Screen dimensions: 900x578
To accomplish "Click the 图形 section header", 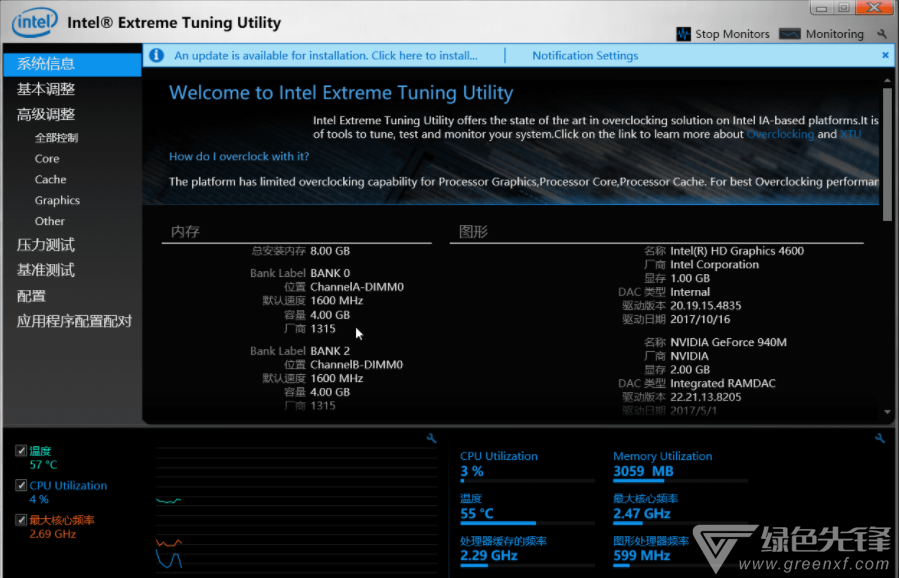I will click(474, 232).
